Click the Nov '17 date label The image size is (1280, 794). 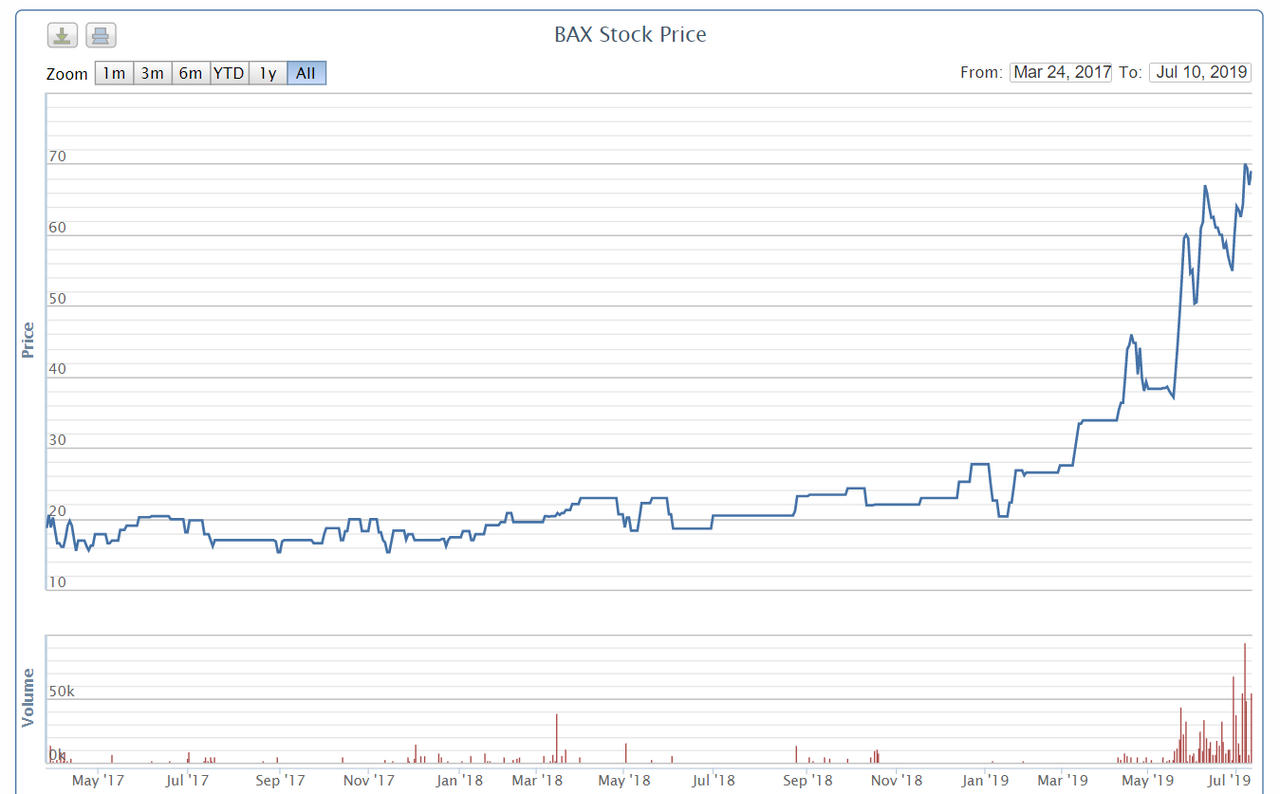click(369, 779)
